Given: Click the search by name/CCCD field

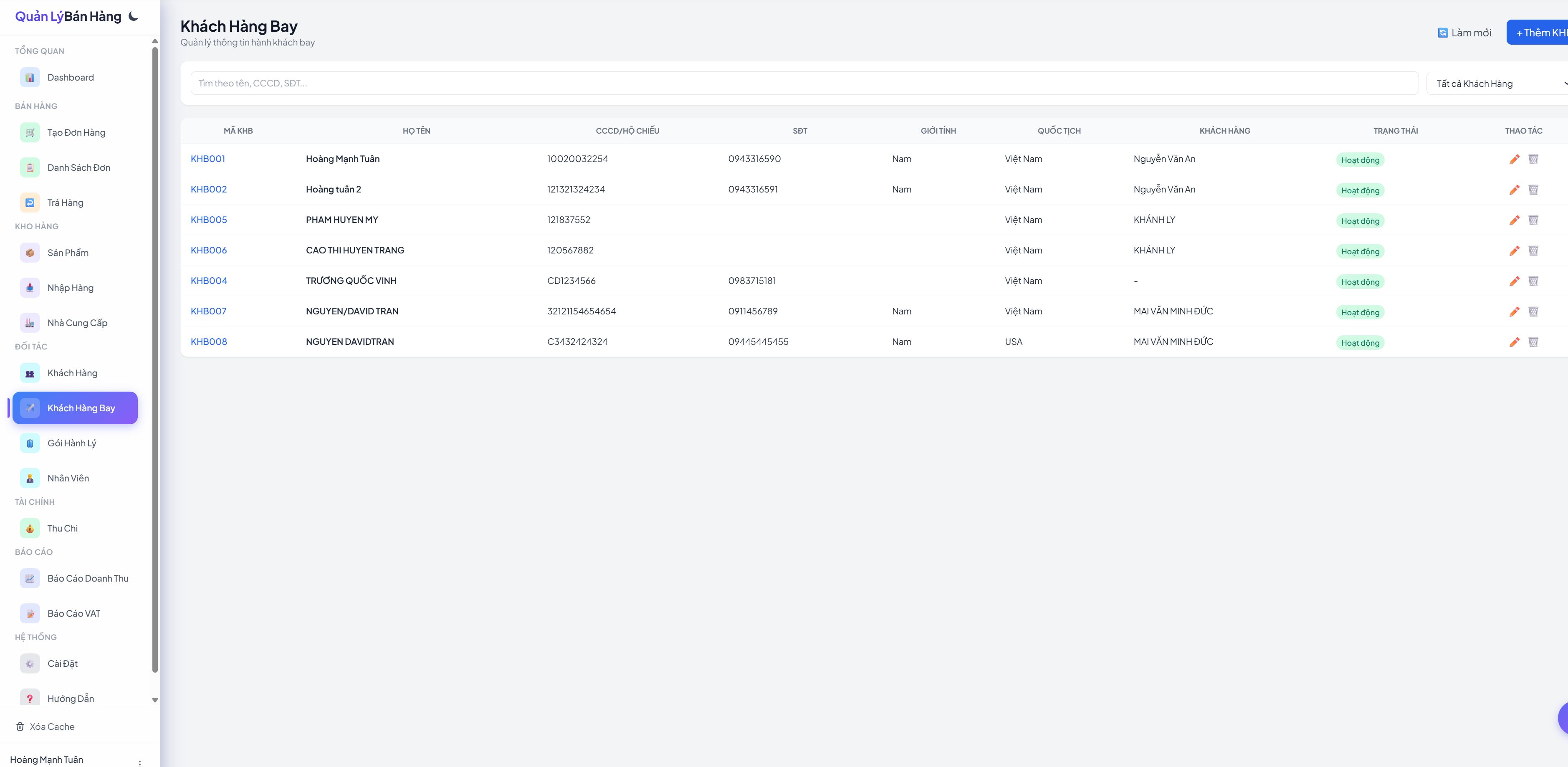Looking at the screenshot, I should pyautogui.click(x=804, y=84).
